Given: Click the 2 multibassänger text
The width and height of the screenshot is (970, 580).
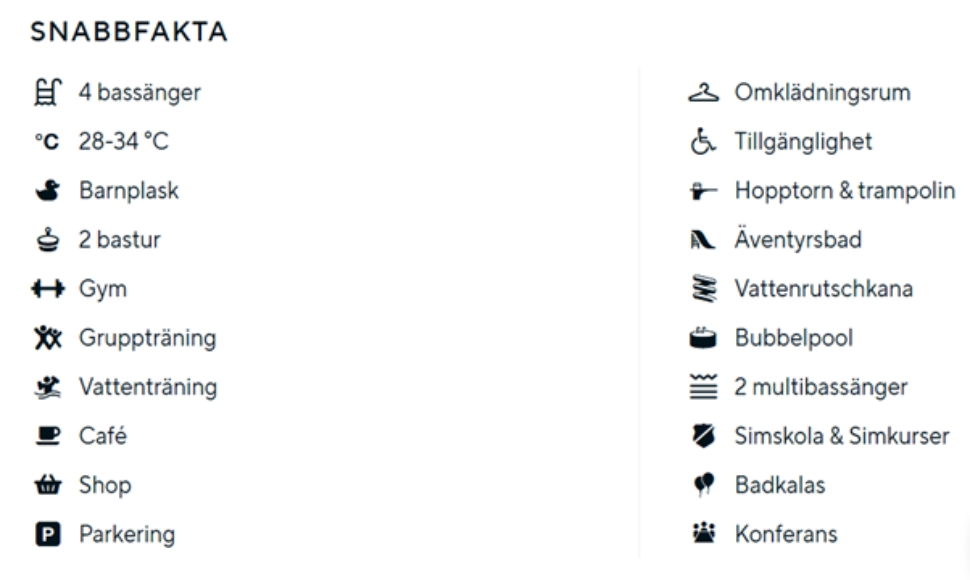Looking at the screenshot, I should pyautogui.click(x=821, y=388).
